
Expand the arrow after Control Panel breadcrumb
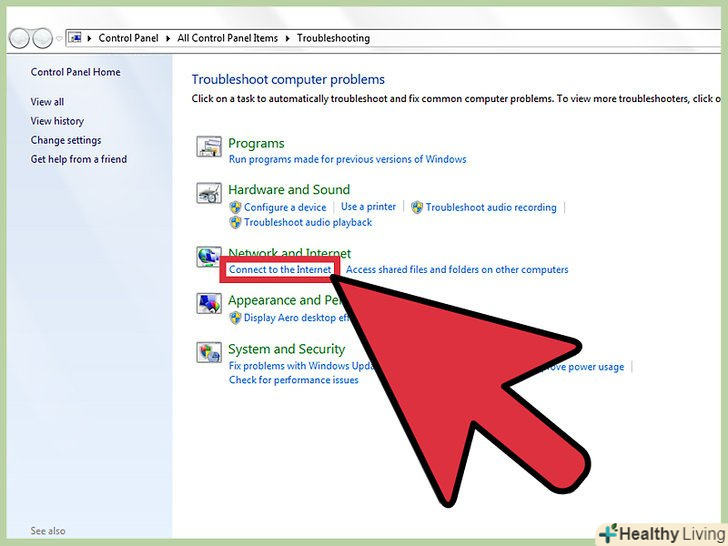(168, 38)
